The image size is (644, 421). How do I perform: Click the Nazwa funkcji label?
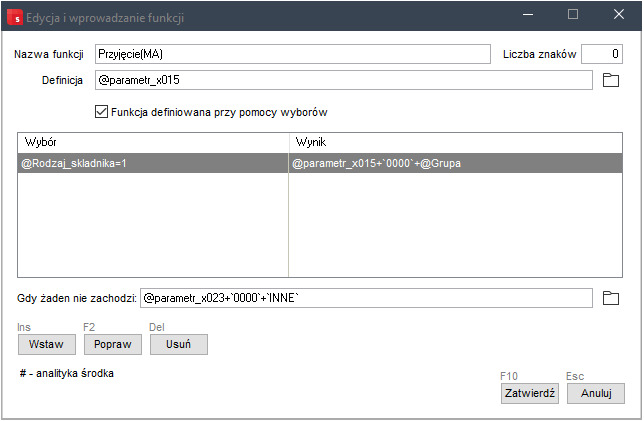pos(49,54)
